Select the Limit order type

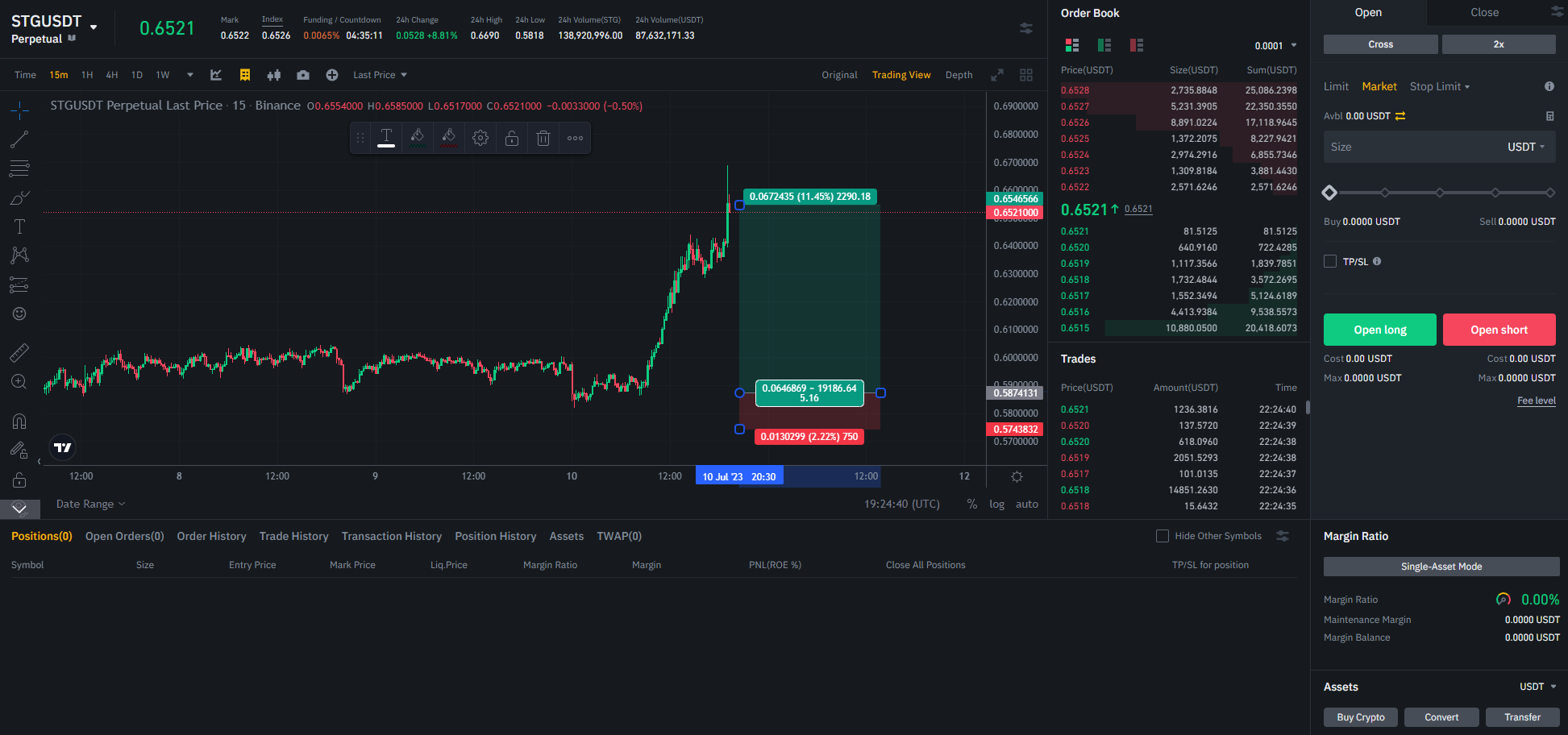tap(1336, 86)
